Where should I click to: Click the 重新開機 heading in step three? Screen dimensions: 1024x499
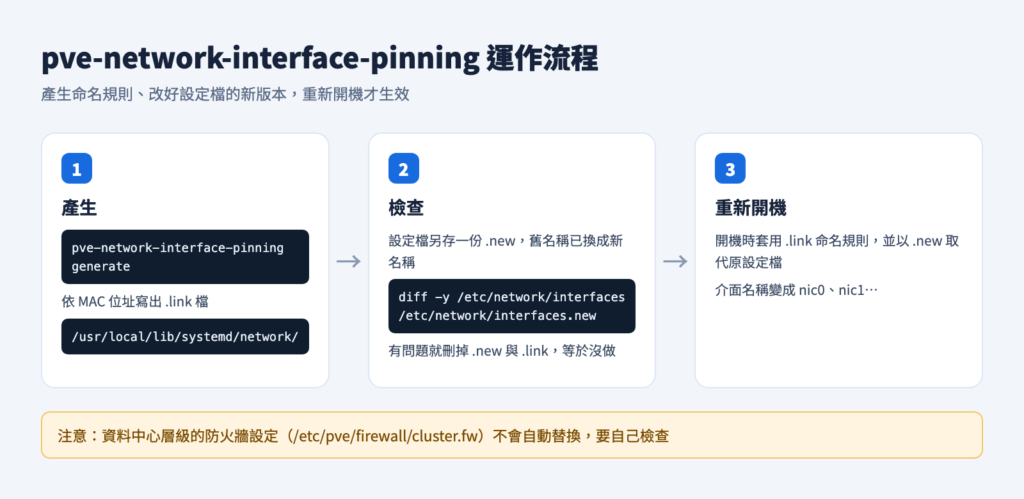click(750, 208)
